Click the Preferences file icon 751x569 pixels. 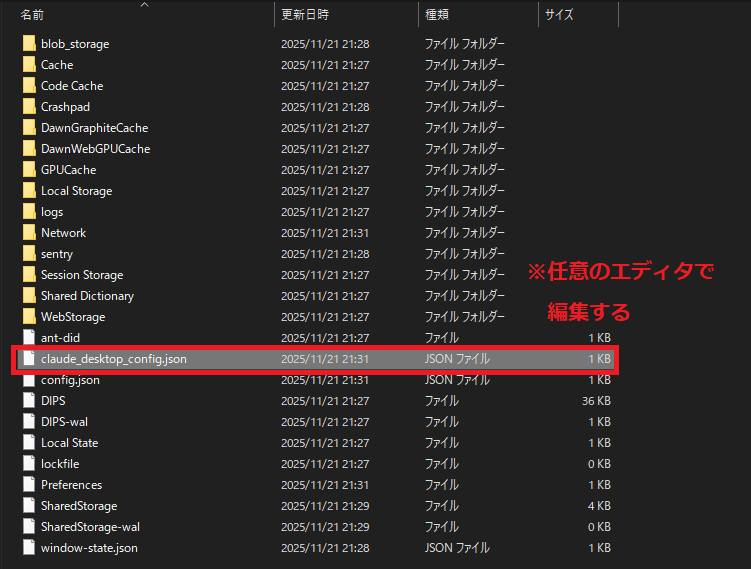point(29,485)
